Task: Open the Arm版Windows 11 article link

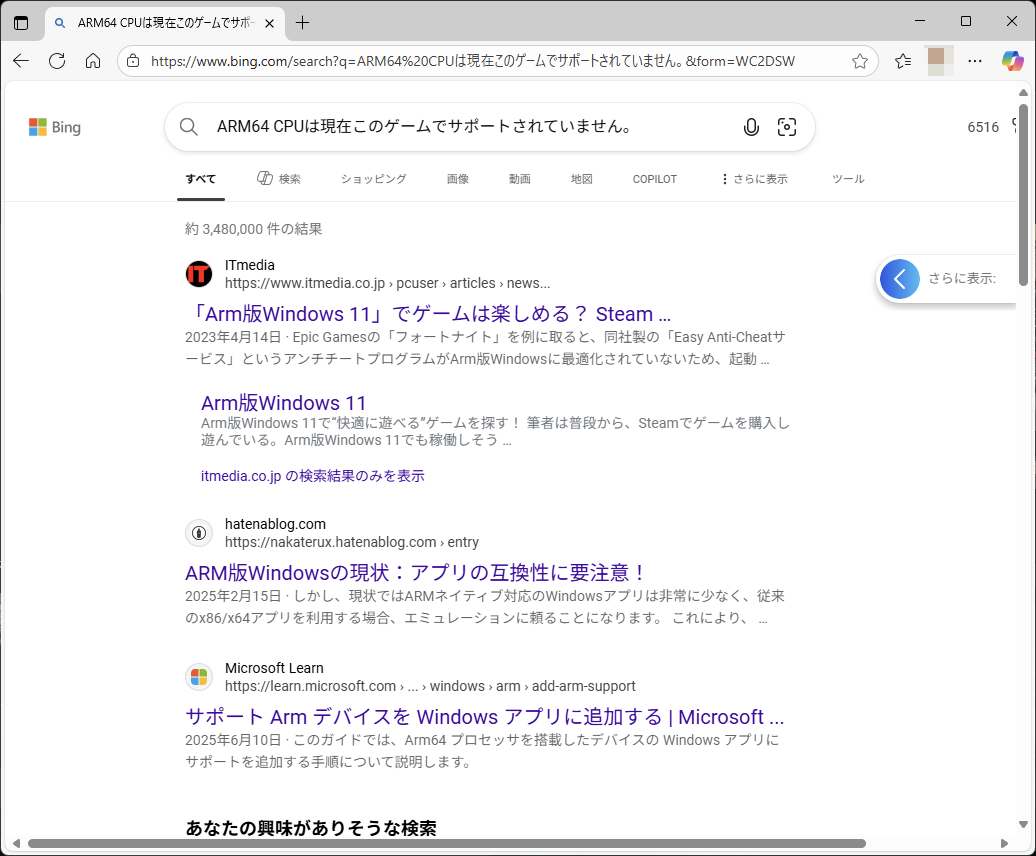Action: coord(284,403)
